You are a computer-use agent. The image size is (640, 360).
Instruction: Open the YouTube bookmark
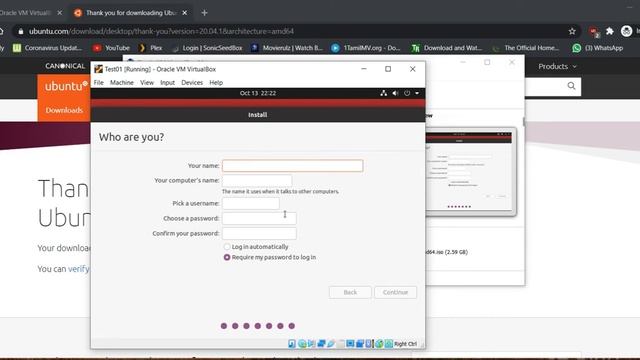(x=111, y=48)
